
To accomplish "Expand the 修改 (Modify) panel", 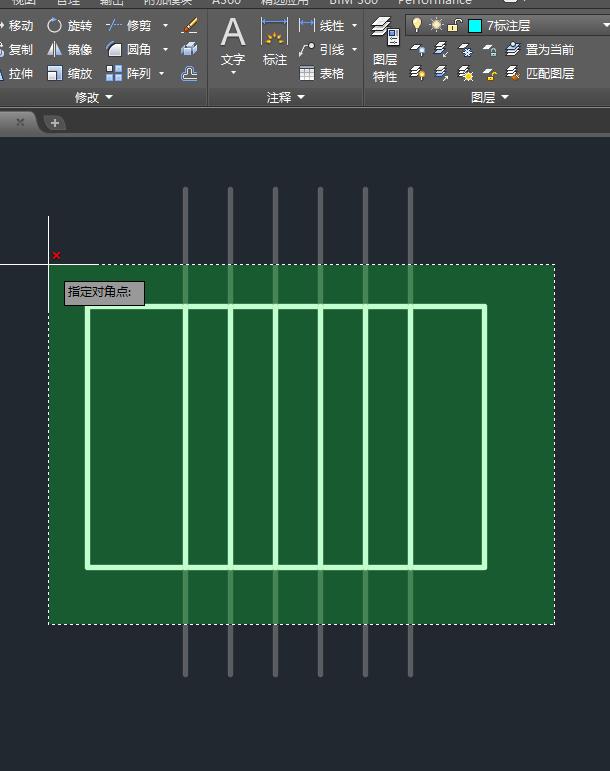I will pos(94,97).
